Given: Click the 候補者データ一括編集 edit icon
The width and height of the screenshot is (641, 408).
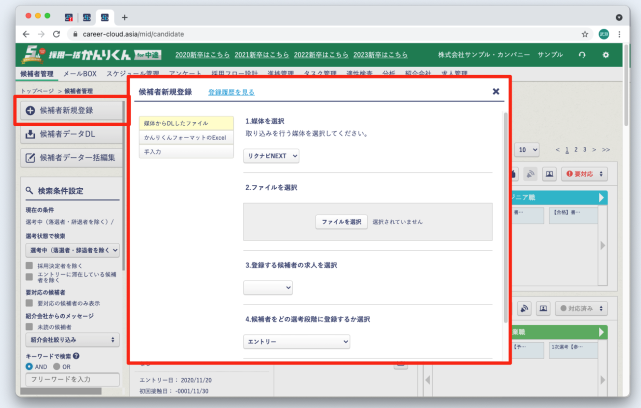Looking at the screenshot, I should click(30, 157).
